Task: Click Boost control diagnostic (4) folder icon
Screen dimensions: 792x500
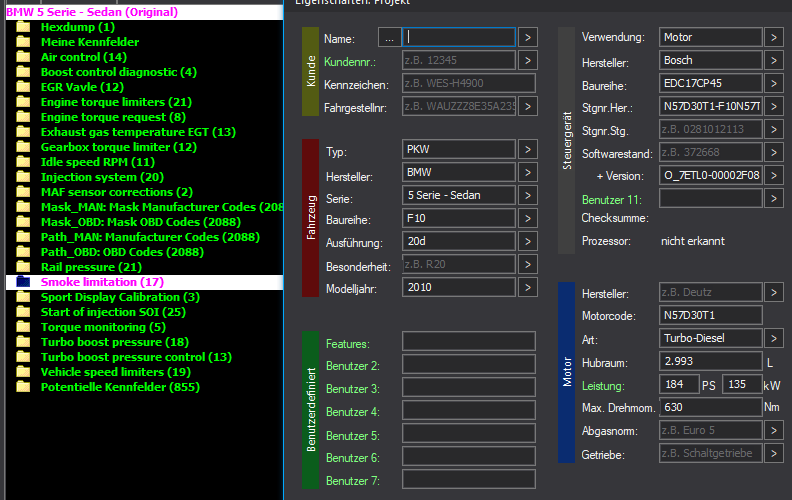Action: pyautogui.click(x=23, y=72)
